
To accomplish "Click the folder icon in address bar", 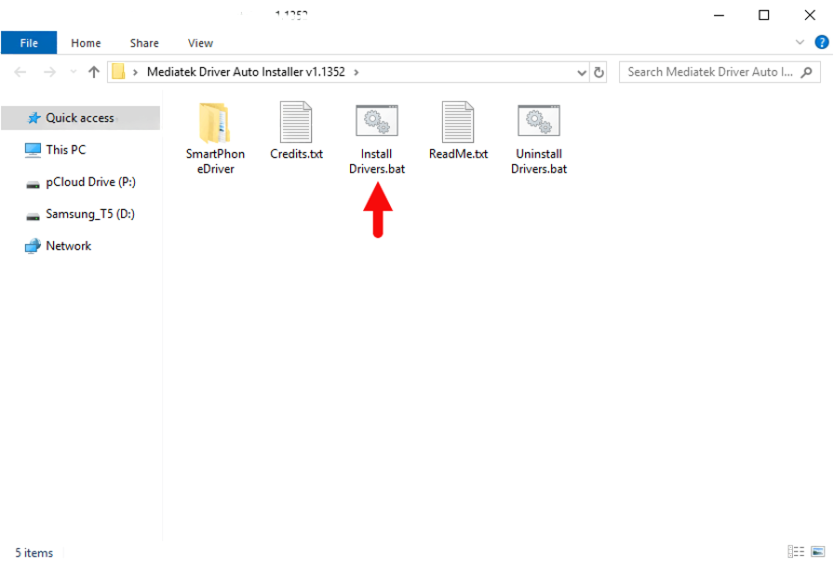I will 118,72.
